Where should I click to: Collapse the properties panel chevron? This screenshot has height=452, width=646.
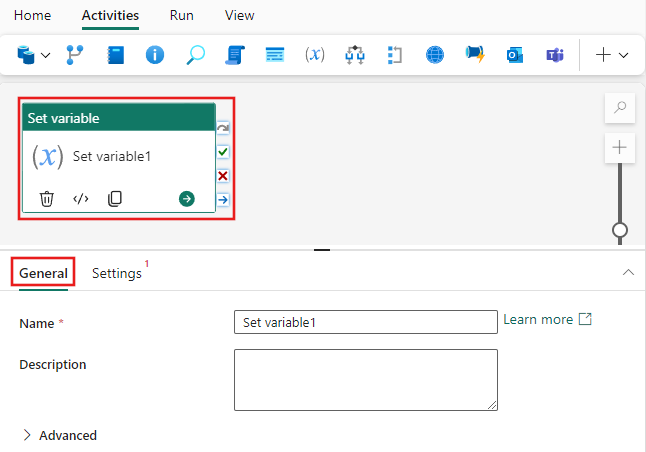[628, 272]
